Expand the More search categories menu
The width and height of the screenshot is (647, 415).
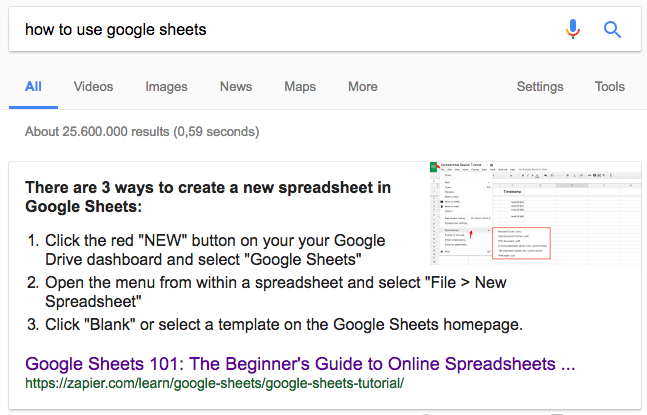point(362,87)
